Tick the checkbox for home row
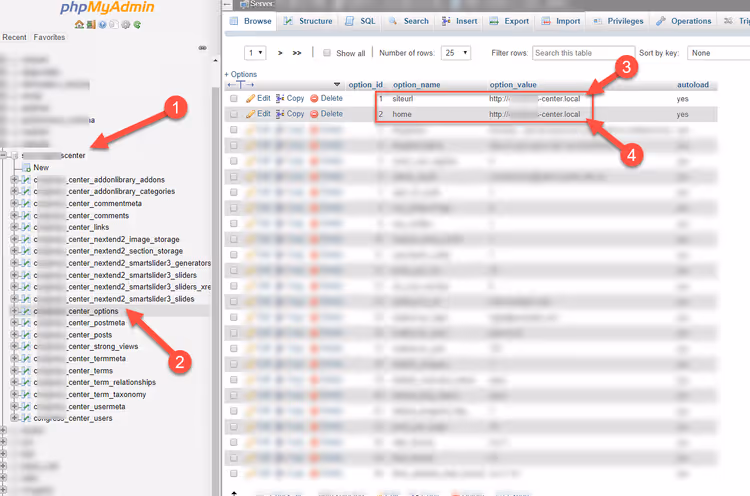Image resolution: width=750 pixels, height=496 pixels. coord(233,114)
